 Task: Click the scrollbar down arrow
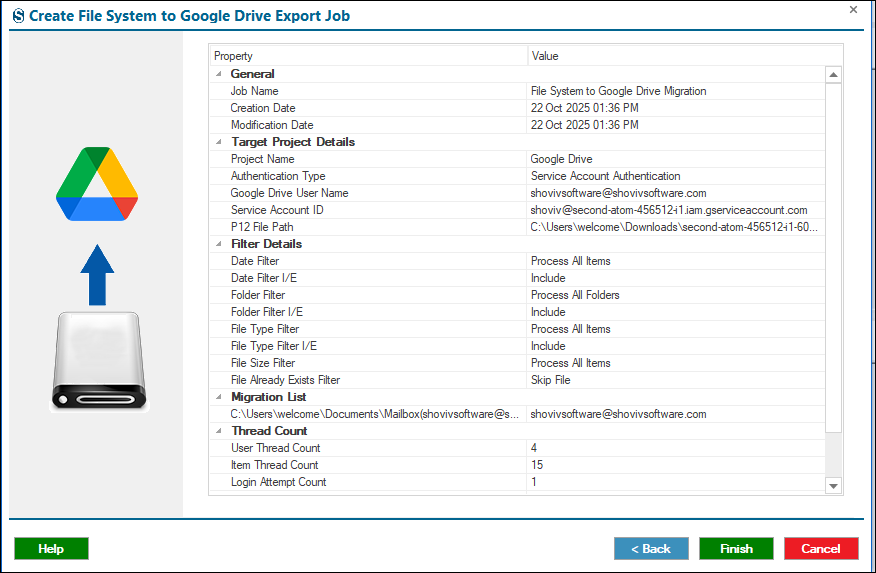click(833, 486)
